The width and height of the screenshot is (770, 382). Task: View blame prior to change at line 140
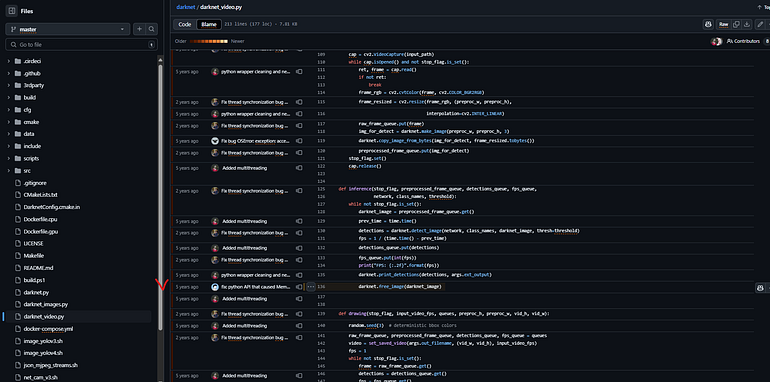tap(299, 326)
